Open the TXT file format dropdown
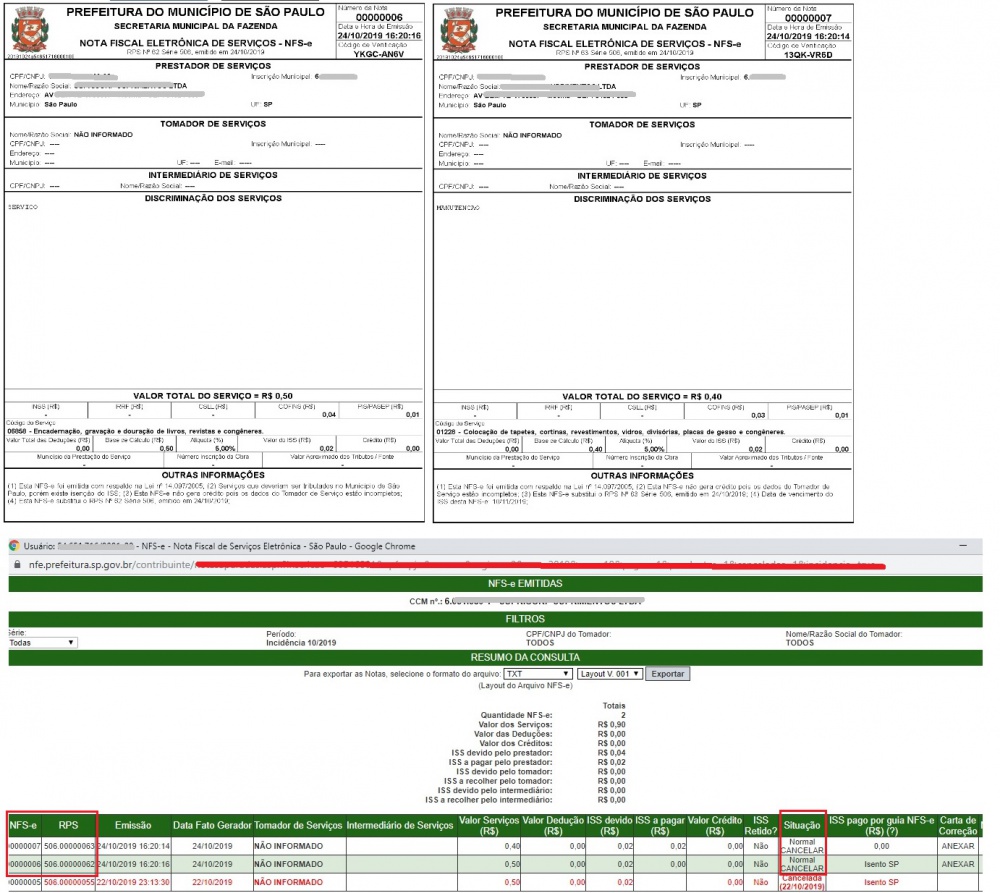Viewport: 1000px width, 893px height. point(538,674)
